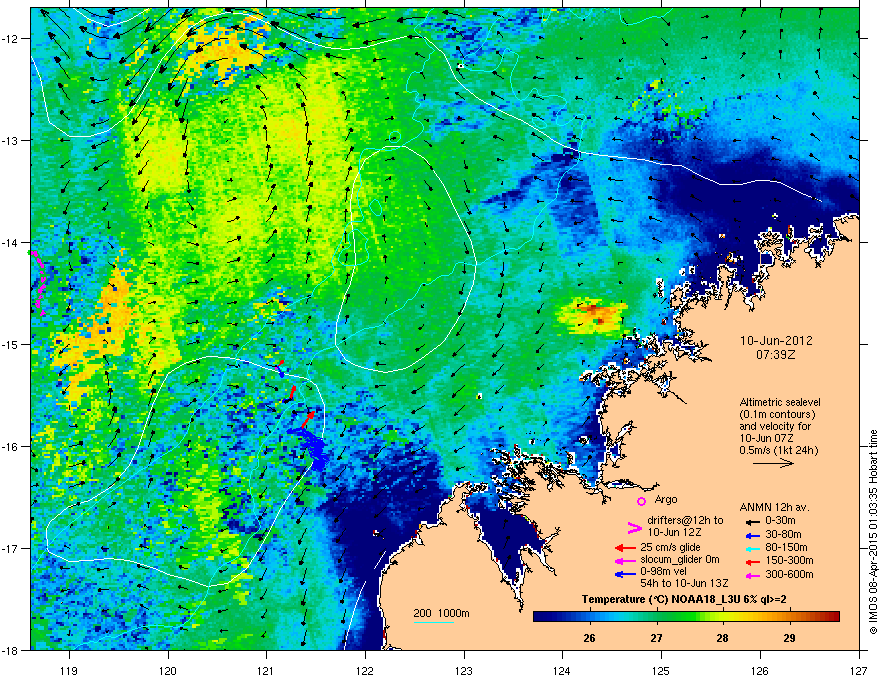The width and height of the screenshot is (880, 680).
Task: Click the blue ANMN arrow for 30-80m
Action: pyautogui.click(x=751, y=534)
